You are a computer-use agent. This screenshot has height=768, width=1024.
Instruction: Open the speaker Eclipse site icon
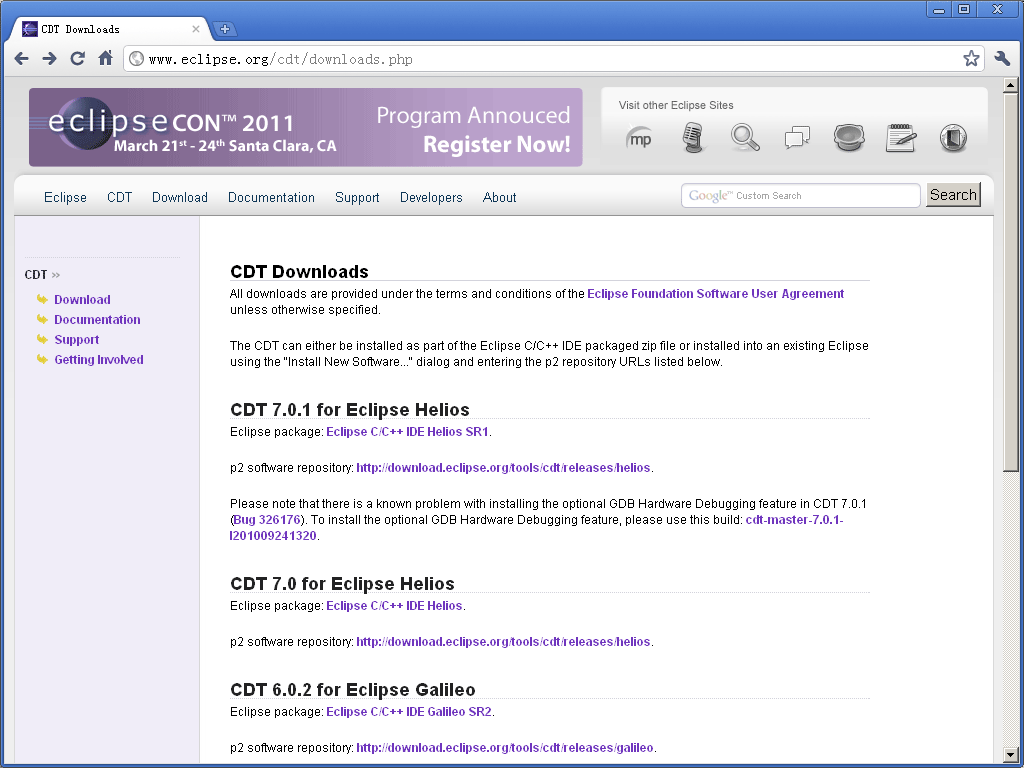(x=849, y=138)
